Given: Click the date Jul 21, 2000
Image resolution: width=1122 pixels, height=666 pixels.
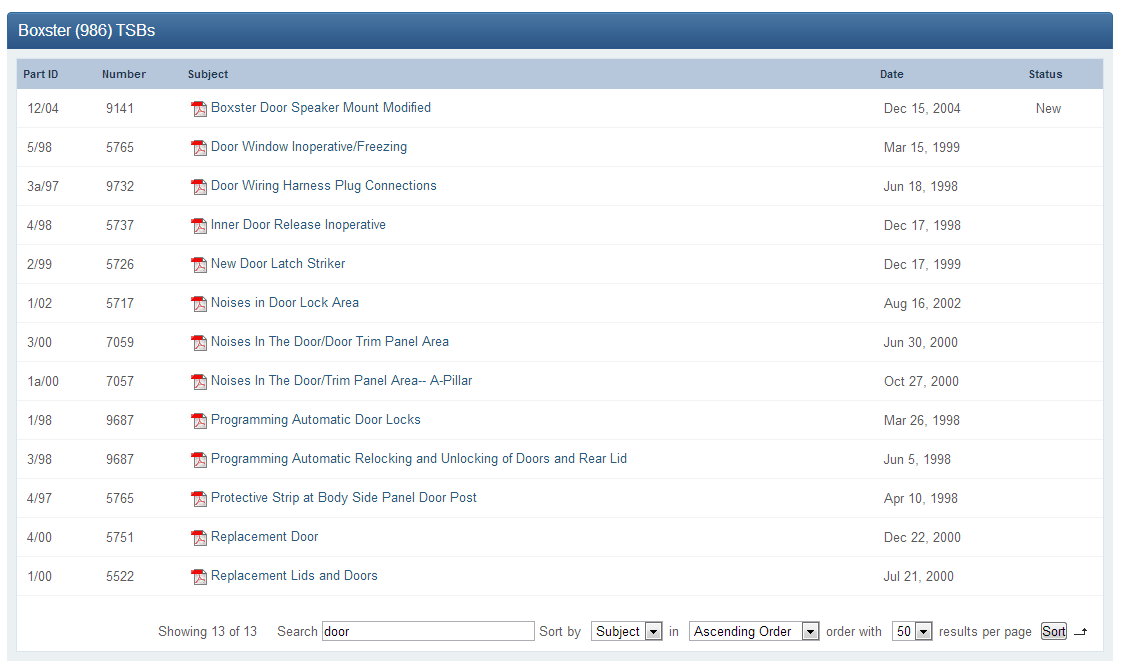Looking at the screenshot, I should pyautogui.click(x=918, y=577).
